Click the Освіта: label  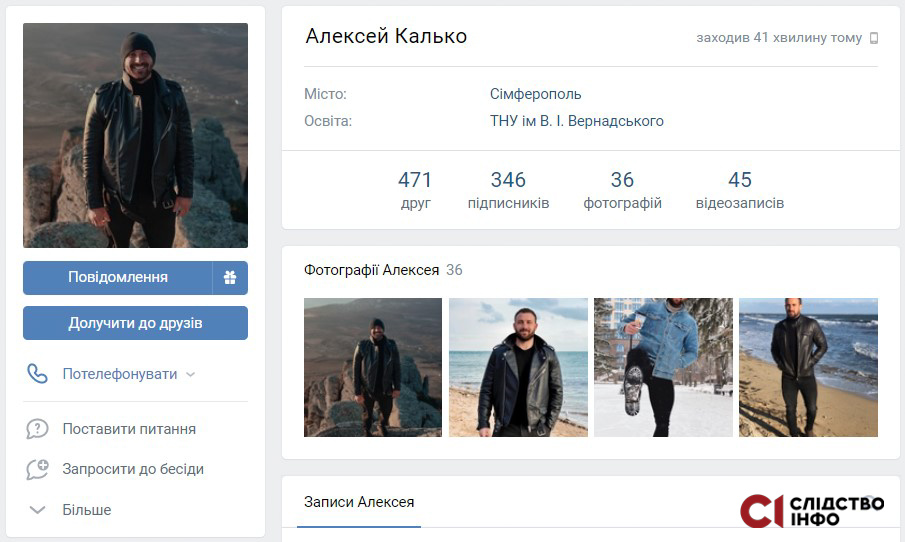(x=328, y=121)
